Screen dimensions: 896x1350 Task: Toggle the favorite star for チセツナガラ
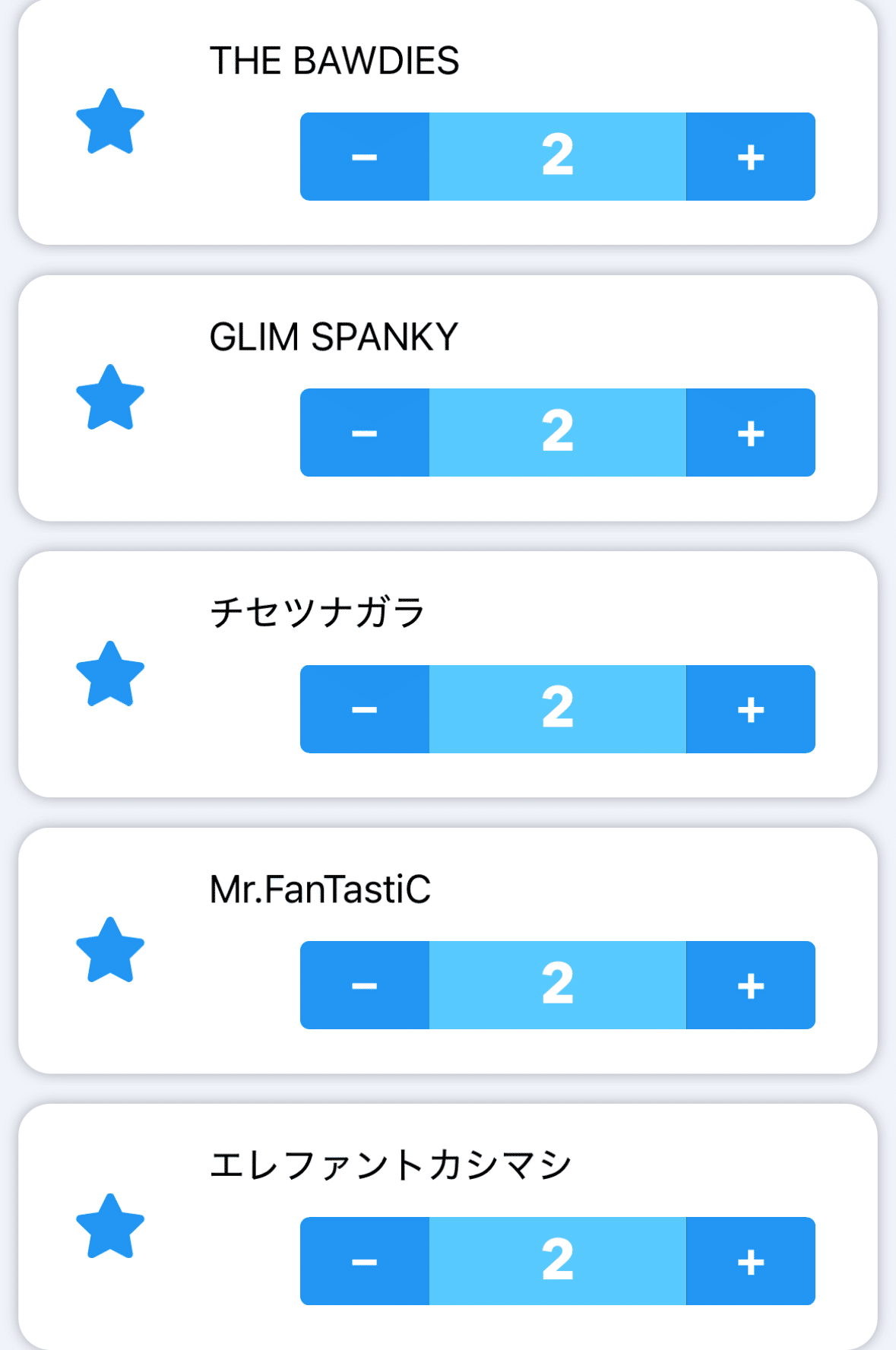click(110, 675)
